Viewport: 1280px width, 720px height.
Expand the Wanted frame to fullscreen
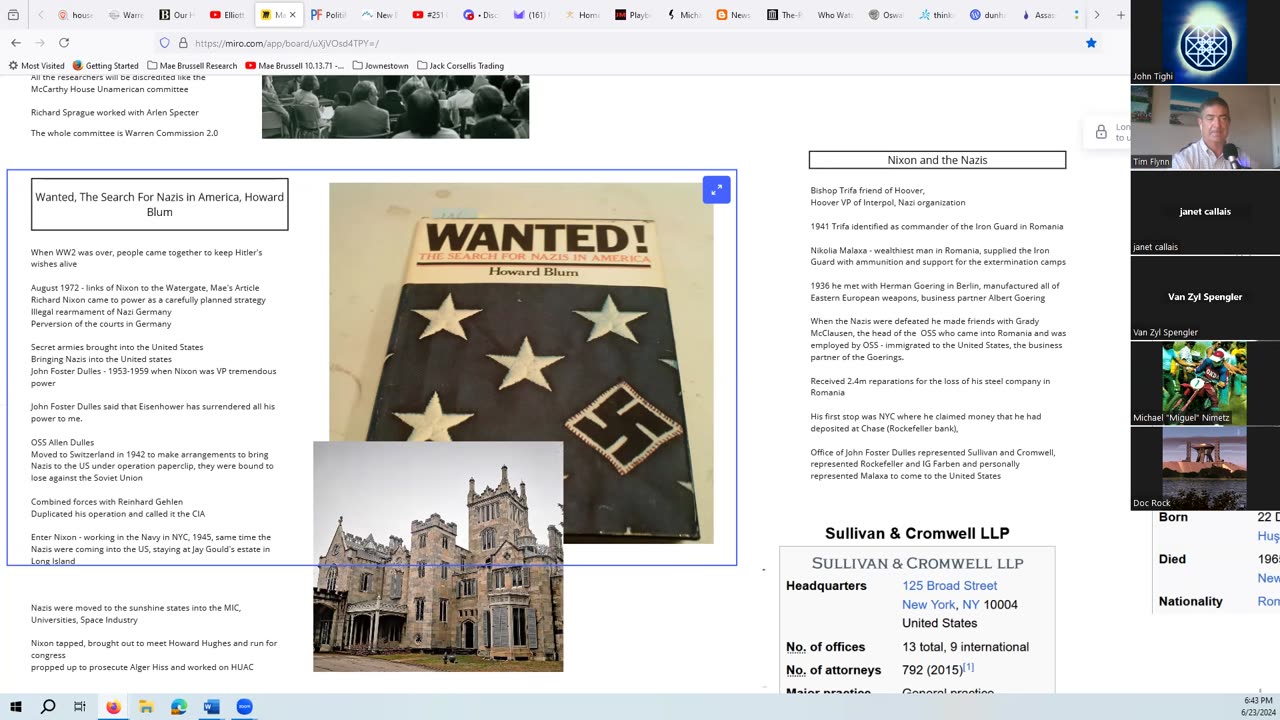pyautogui.click(x=716, y=190)
